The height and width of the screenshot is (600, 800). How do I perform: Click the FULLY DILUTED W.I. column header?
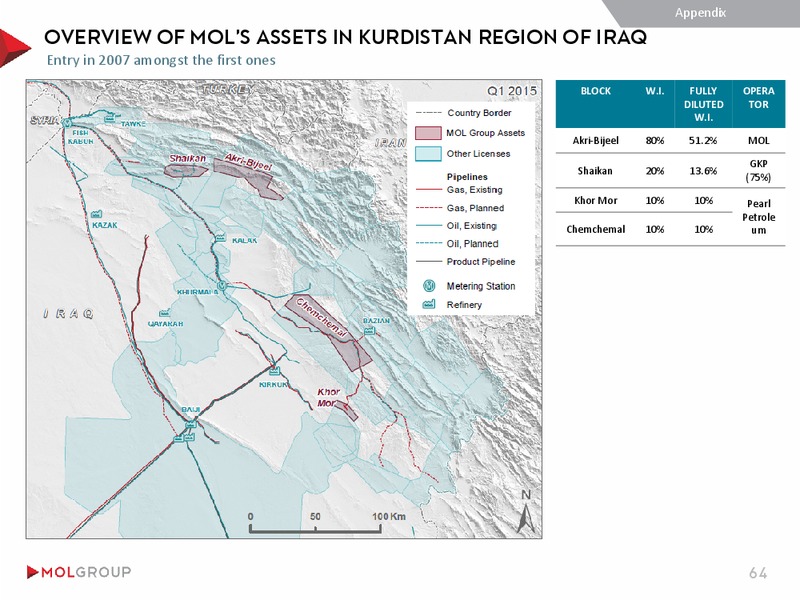point(704,104)
